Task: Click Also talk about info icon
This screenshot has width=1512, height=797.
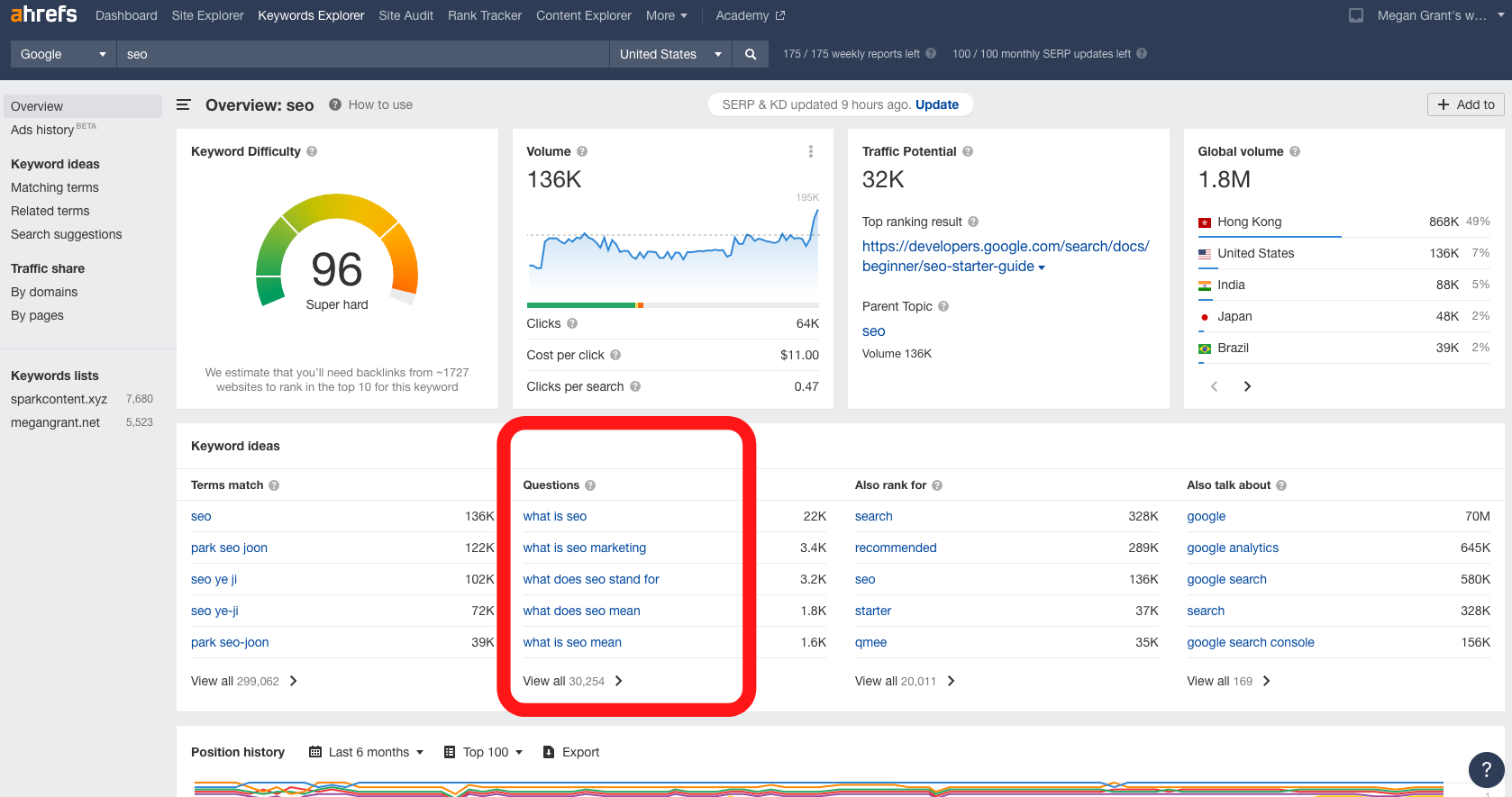Action: [x=1281, y=485]
